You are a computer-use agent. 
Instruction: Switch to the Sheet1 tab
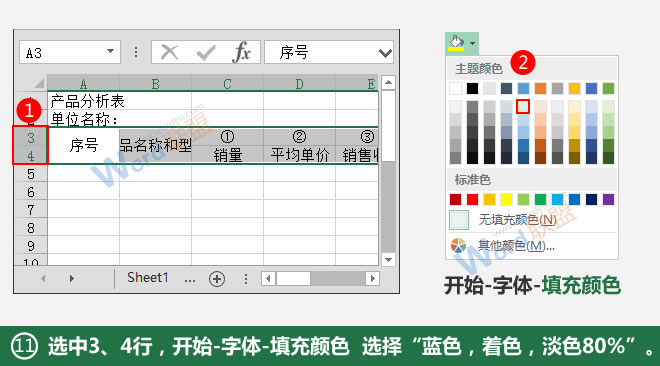click(148, 278)
